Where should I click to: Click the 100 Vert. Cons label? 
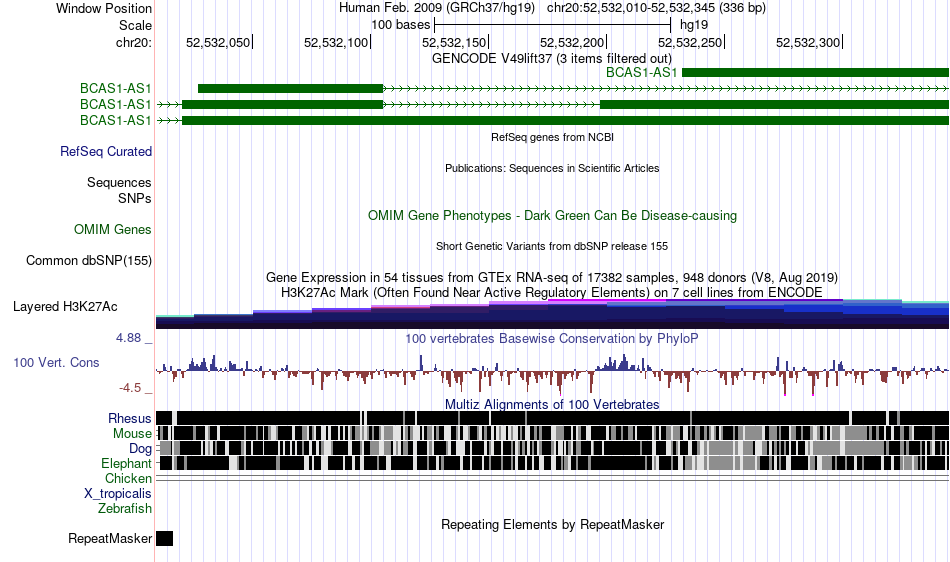tap(56, 363)
